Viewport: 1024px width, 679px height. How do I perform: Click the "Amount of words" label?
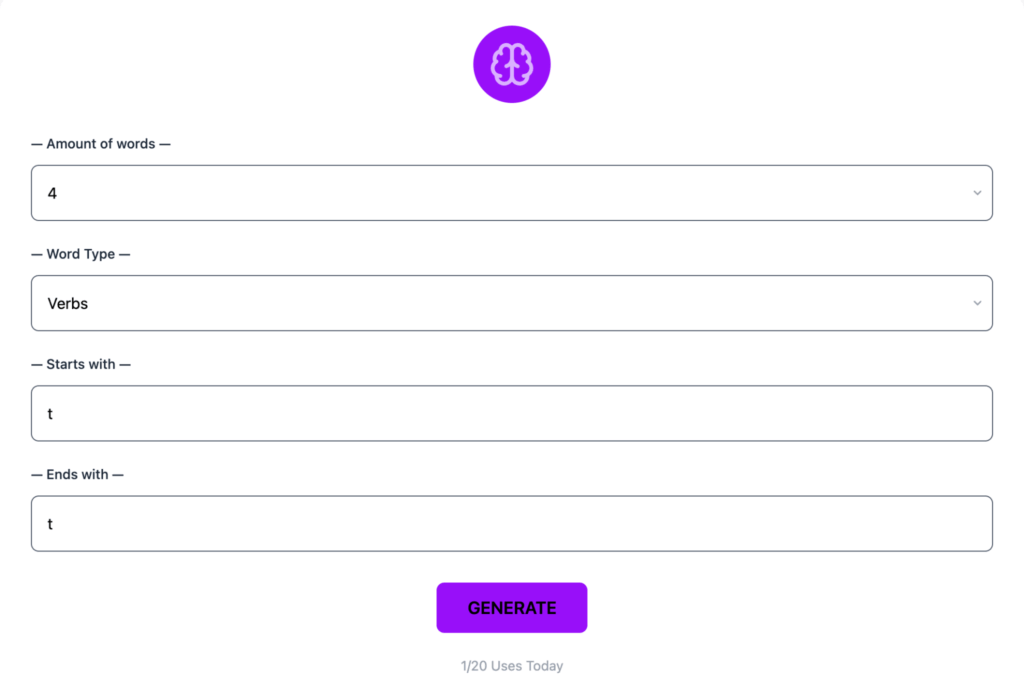pos(100,144)
